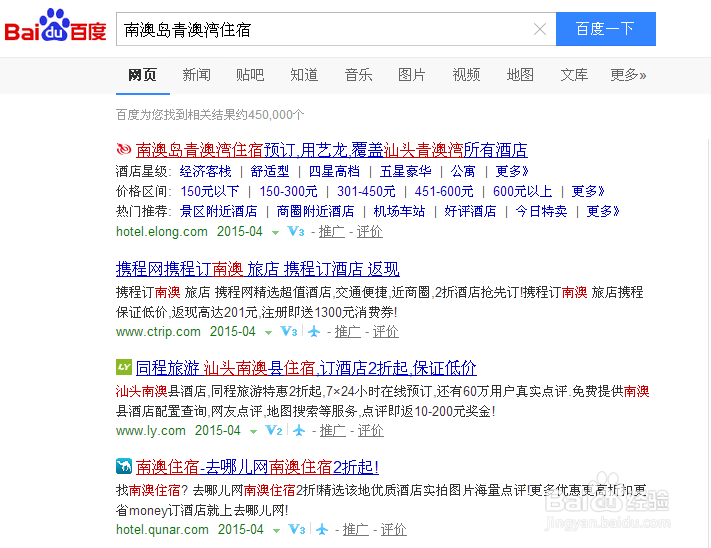Image resolution: width=711 pixels, height=548 pixels.
Task: Pick the 451-600元 price range
Action: click(x=444, y=191)
